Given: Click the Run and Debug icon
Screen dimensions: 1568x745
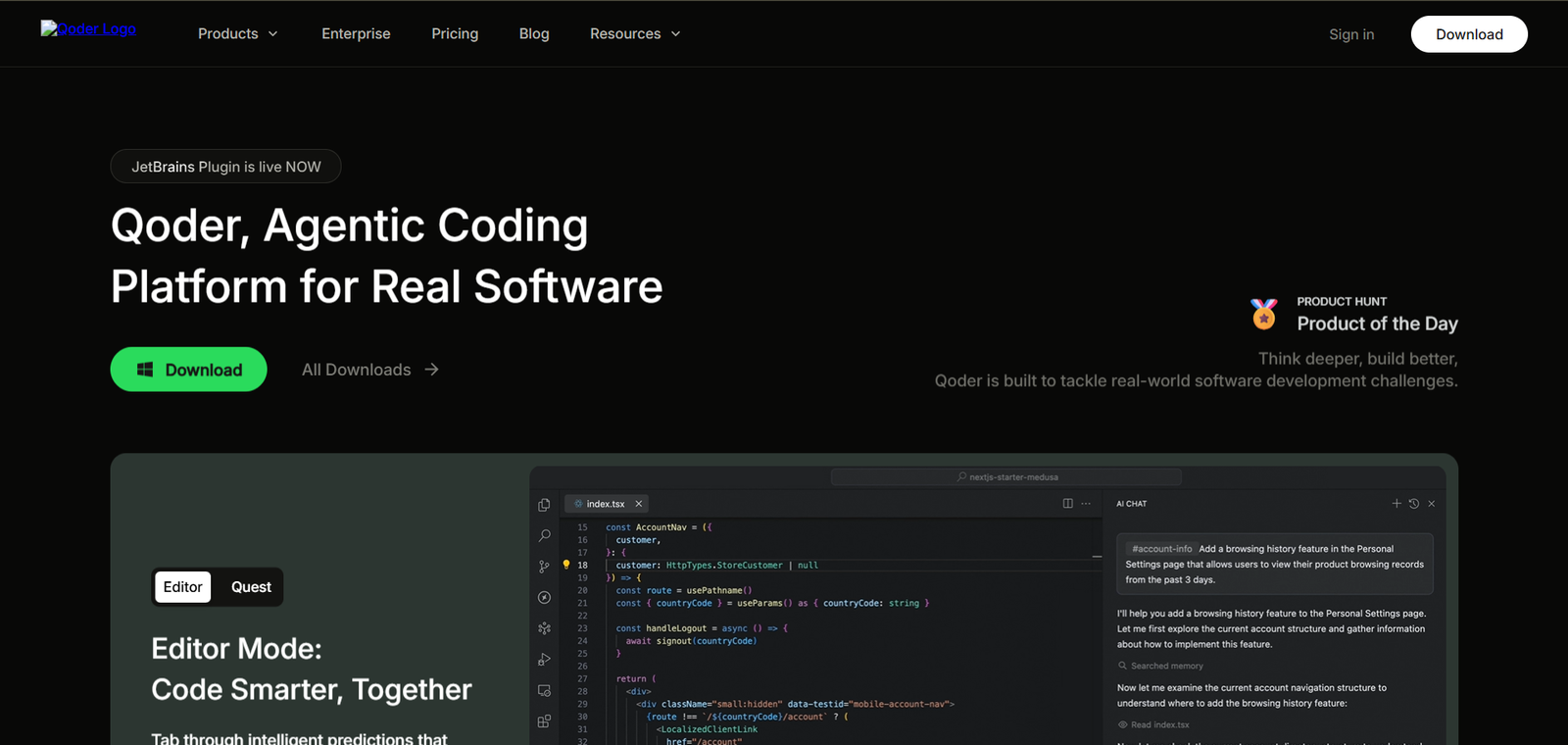Looking at the screenshot, I should point(544,660).
